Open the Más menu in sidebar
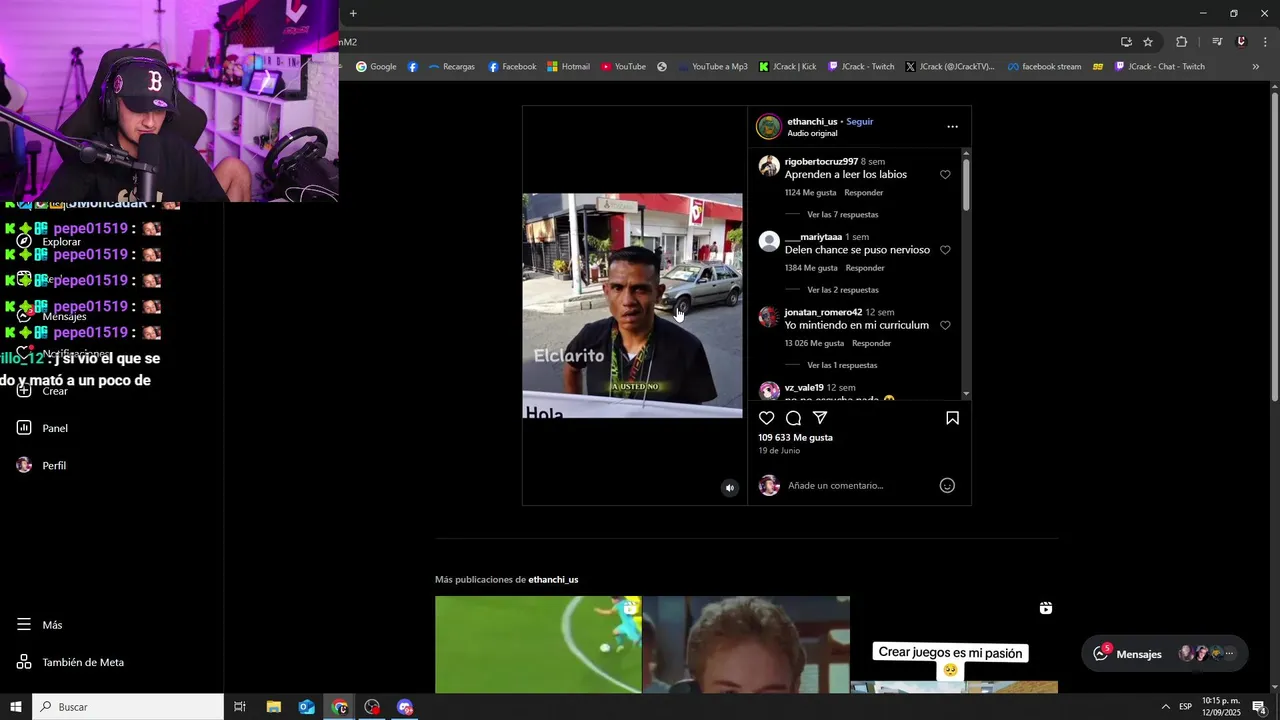This screenshot has width=1280, height=720. (39, 624)
